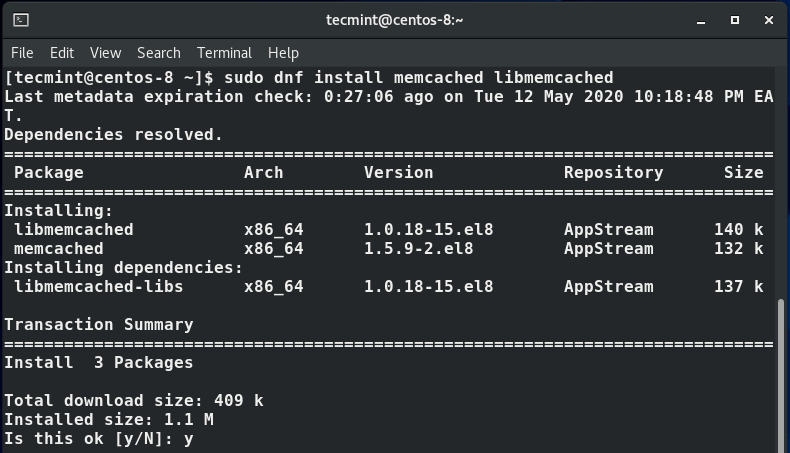Open the View menu
790x453 pixels.
pos(105,53)
